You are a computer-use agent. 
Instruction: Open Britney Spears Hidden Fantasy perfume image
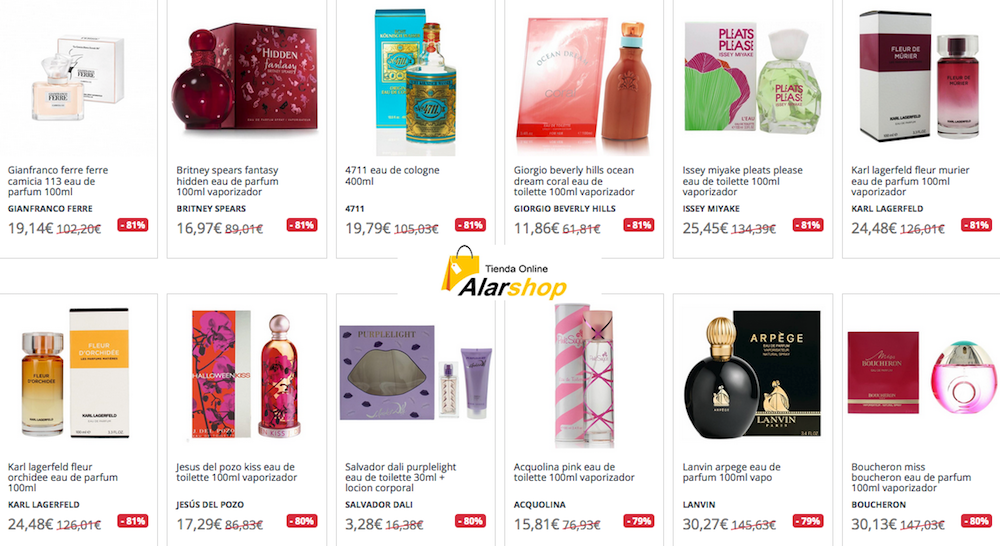point(246,77)
